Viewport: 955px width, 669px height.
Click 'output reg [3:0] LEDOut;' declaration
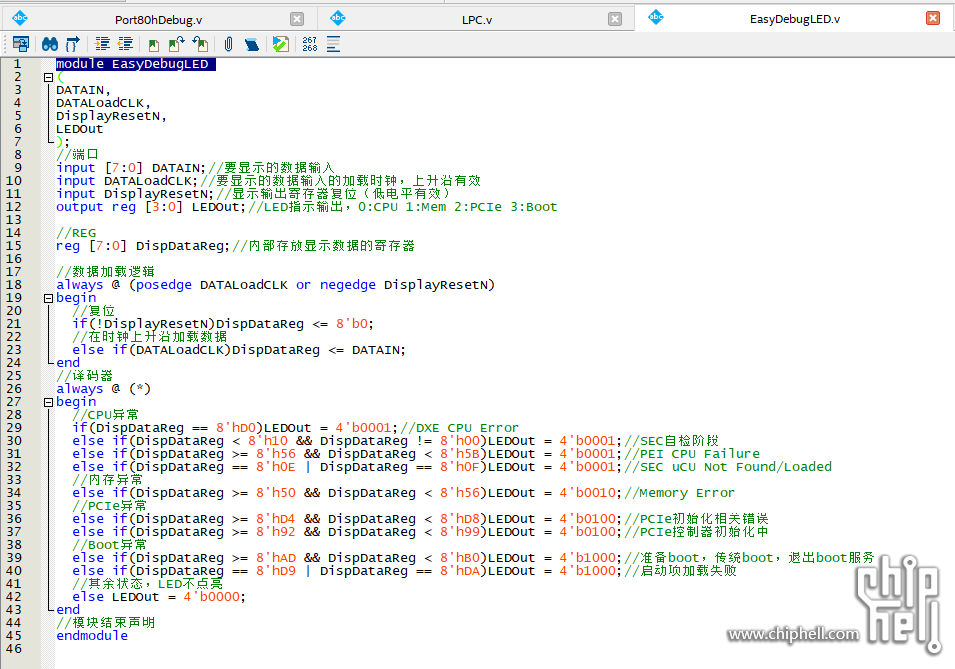pos(151,207)
